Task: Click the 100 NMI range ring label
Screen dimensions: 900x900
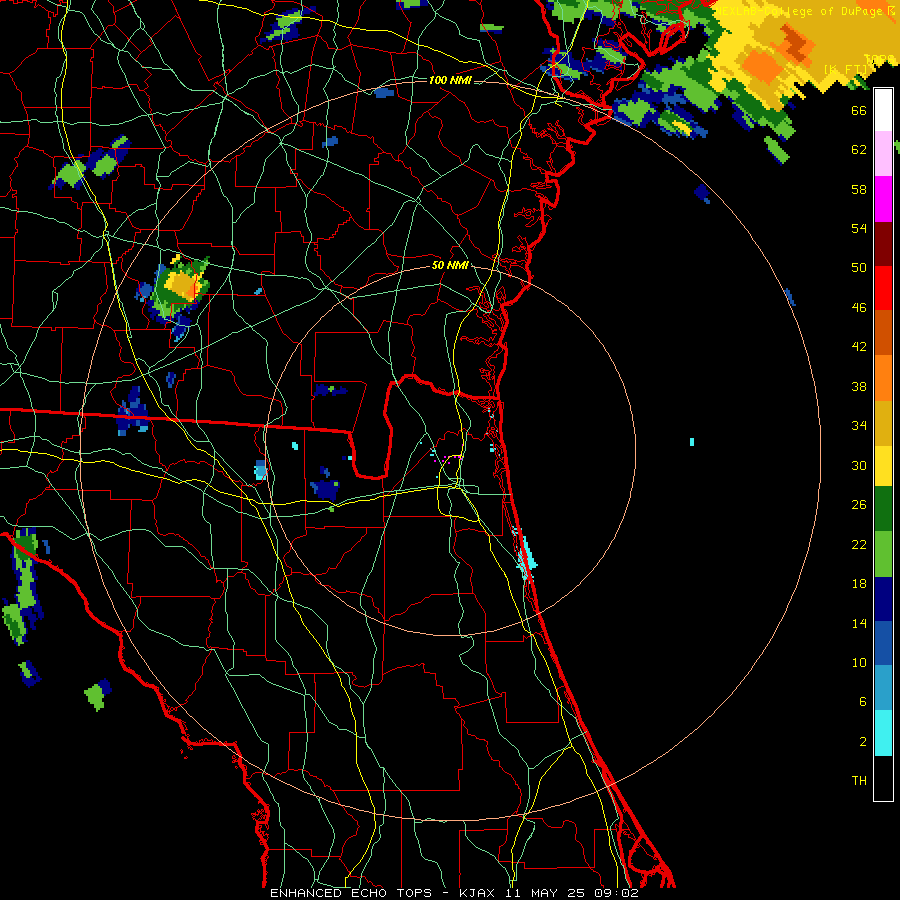Action: [450, 80]
